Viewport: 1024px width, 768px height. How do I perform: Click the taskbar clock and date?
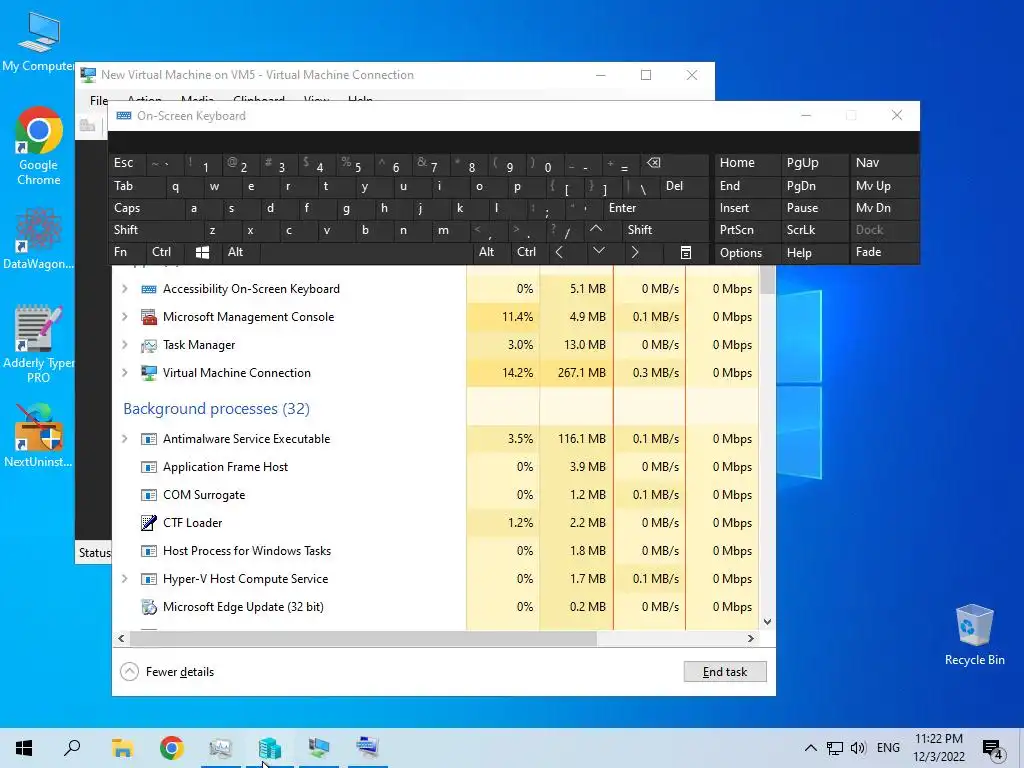pyautogui.click(x=938, y=748)
